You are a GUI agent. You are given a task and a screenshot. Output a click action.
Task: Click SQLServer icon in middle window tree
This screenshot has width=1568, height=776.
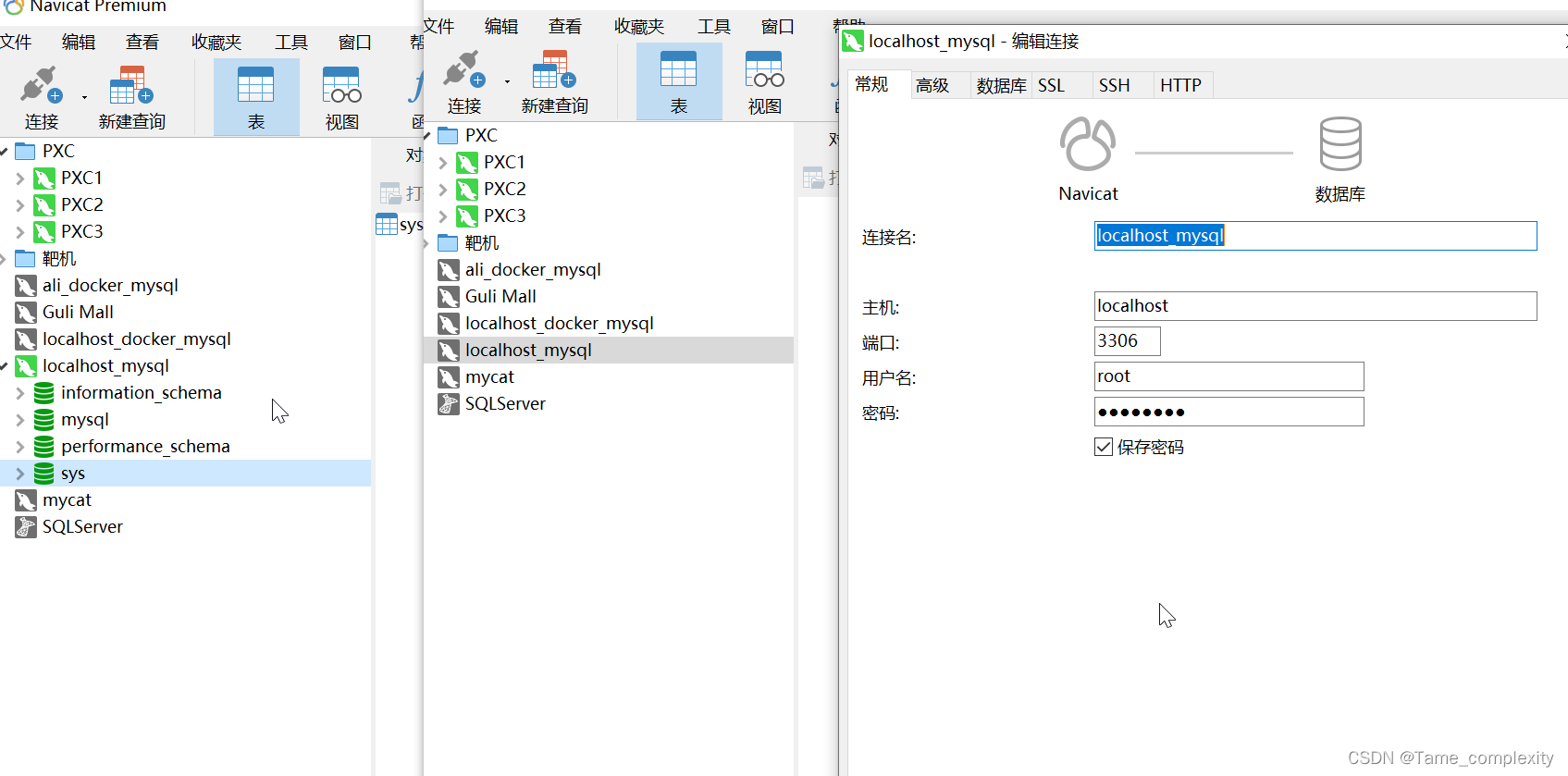click(x=449, y=404)
